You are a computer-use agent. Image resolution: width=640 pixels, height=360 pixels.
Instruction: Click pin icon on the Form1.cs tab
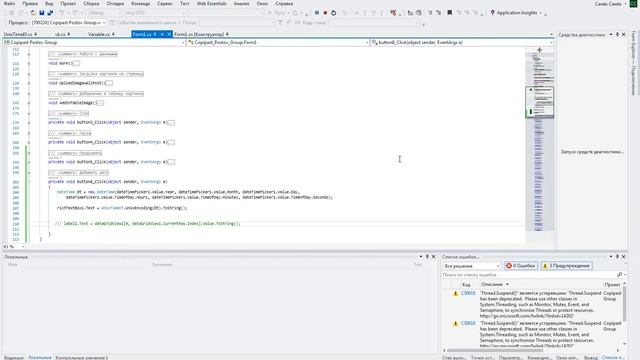pos(156,34)
